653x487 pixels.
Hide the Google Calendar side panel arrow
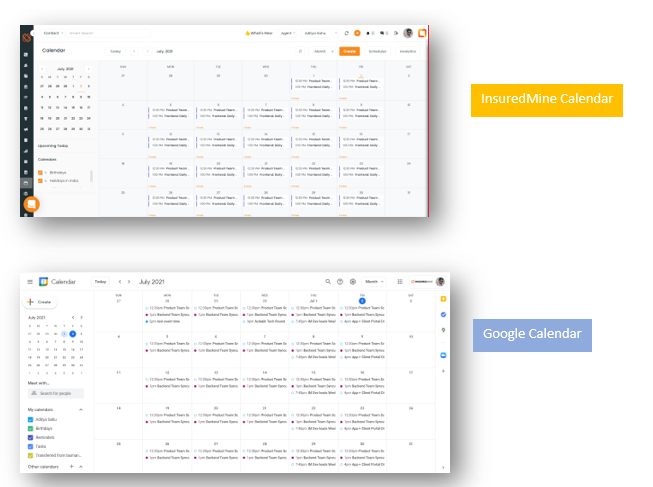[443, 467]
